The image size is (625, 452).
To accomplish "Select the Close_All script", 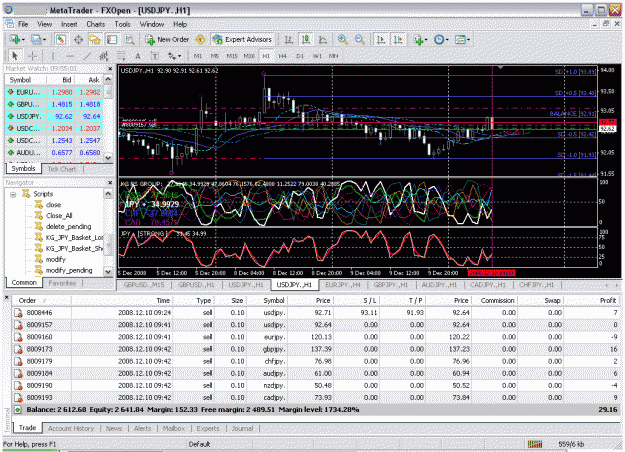I will point(59,216).
